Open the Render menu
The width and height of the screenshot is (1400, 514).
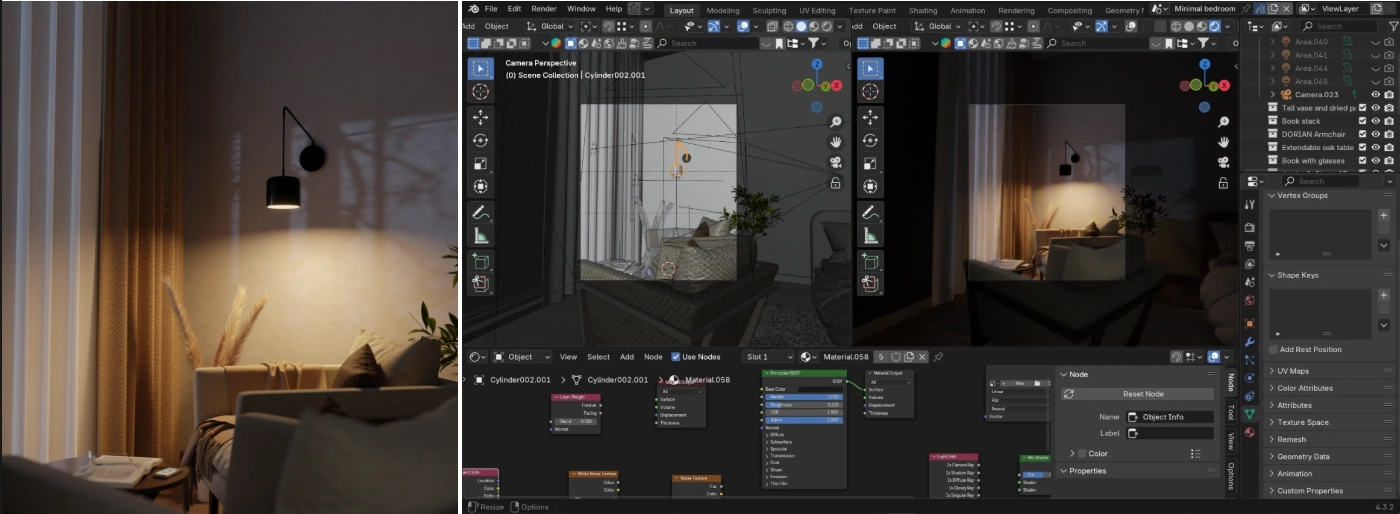(x=544, y=9)
